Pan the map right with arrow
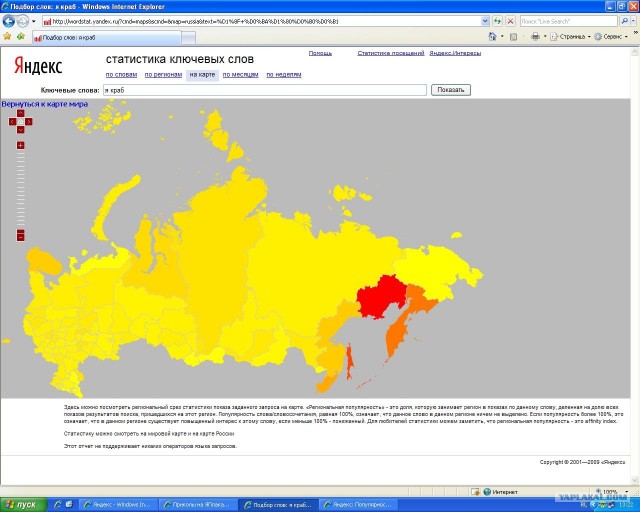640x512 pixels. click(x=29, y=122)
